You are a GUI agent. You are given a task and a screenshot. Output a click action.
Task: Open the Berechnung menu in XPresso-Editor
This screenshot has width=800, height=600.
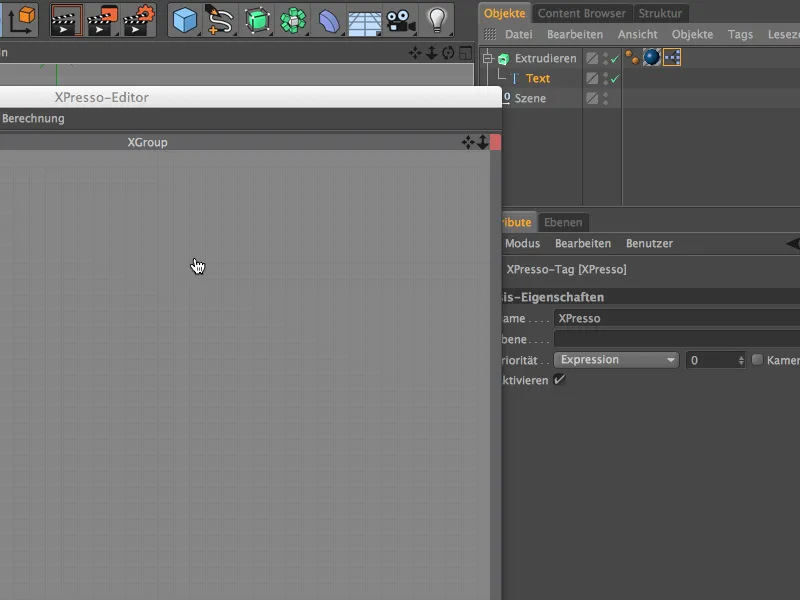(33, 118)
